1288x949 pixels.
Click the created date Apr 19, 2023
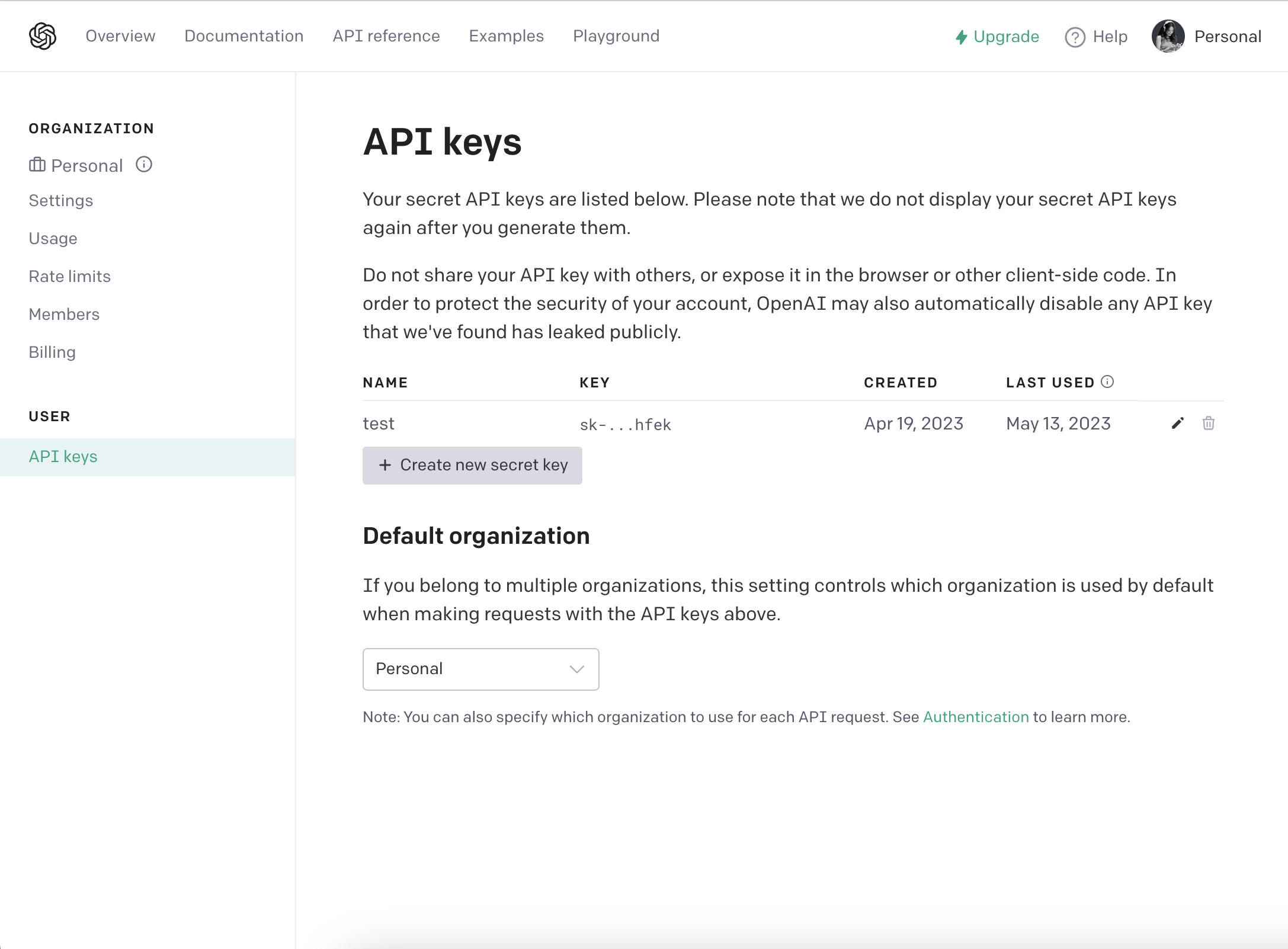click(914, 424)
